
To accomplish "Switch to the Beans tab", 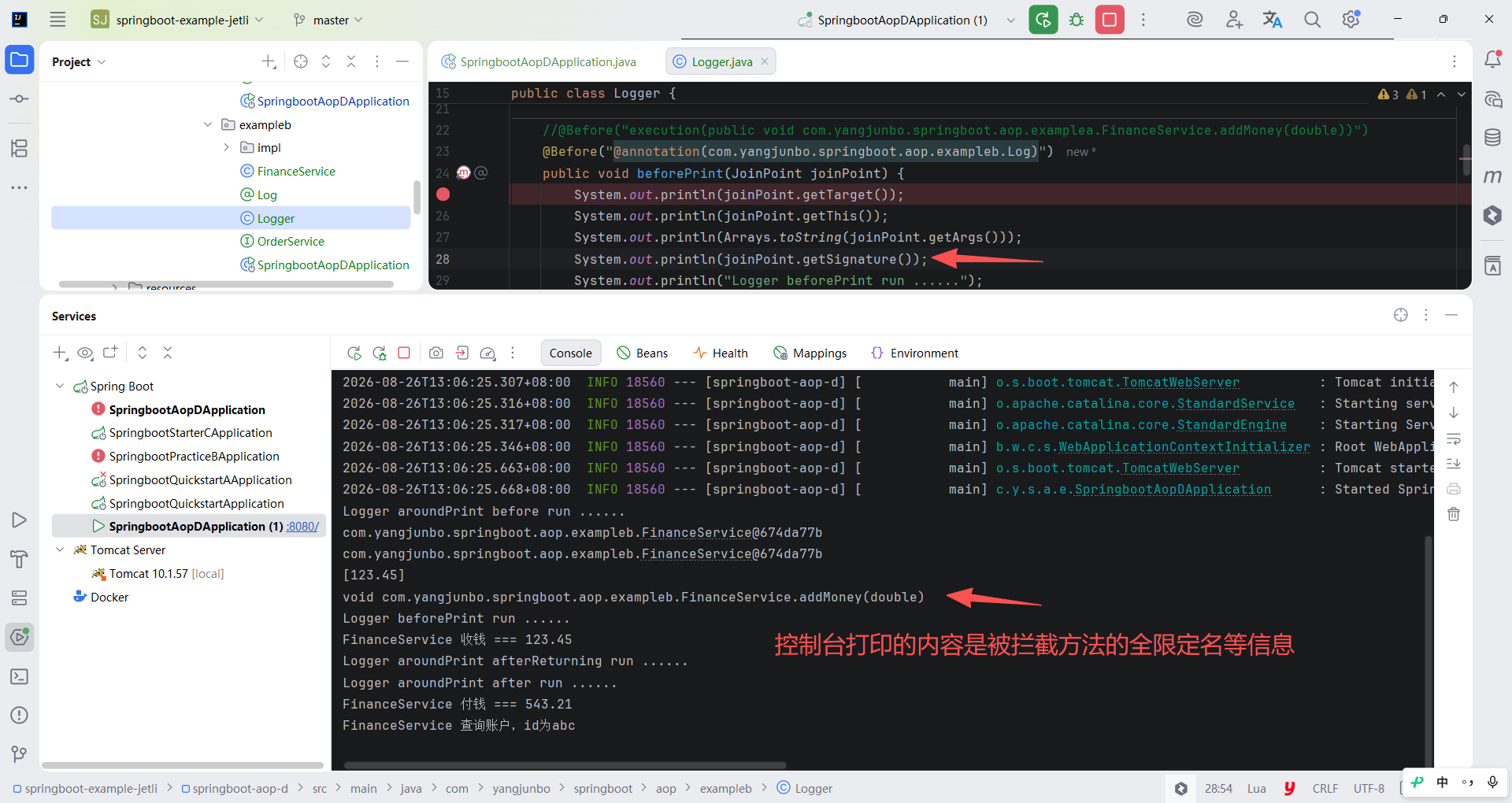I will [x=643, y=353].
